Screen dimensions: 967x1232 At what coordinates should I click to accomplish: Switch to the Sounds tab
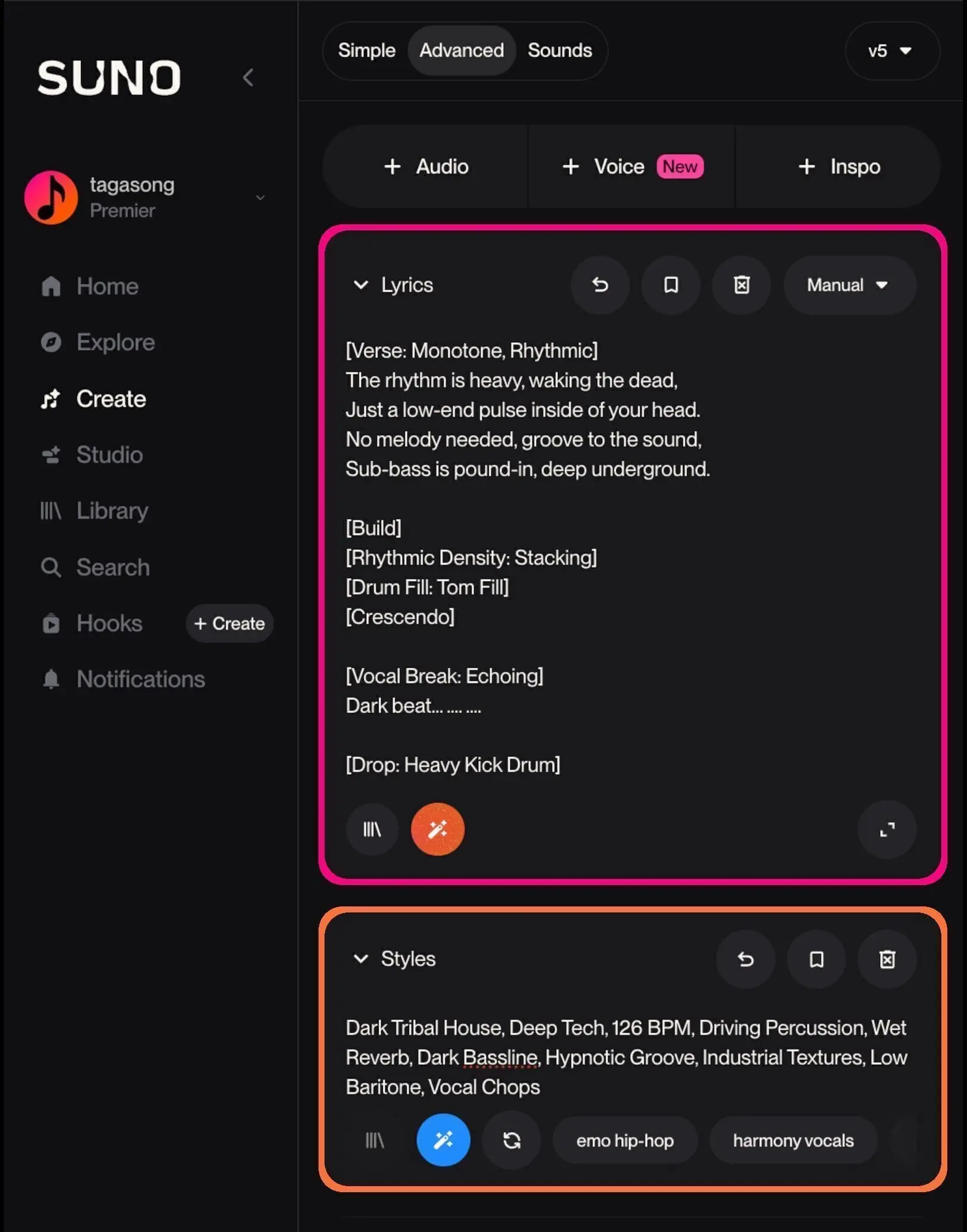pyautogui.click(x=560, y=51)
